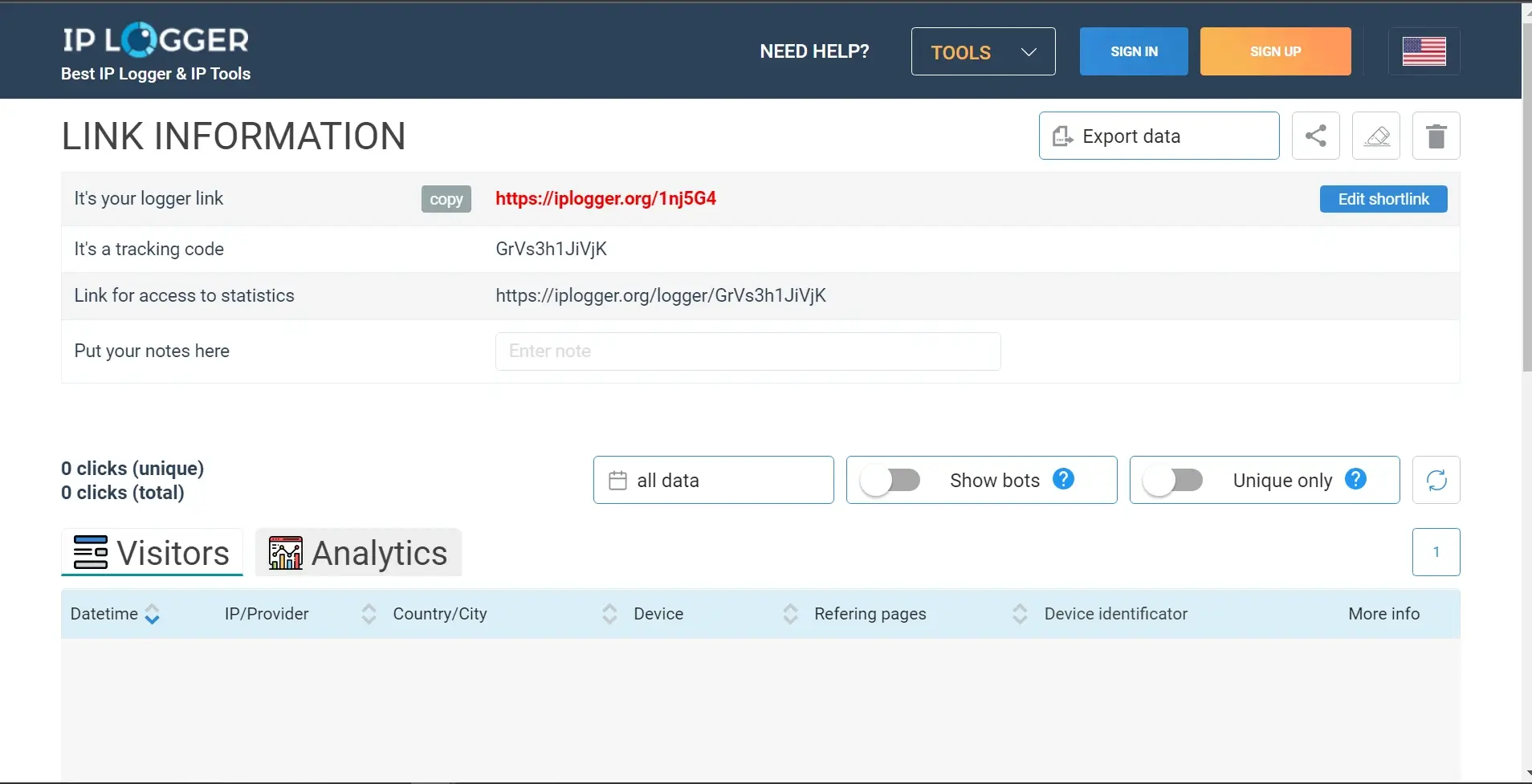Expand the TOOLS dropdown
This screenshot has height=784, width=1532.
[x=983, y=51]
